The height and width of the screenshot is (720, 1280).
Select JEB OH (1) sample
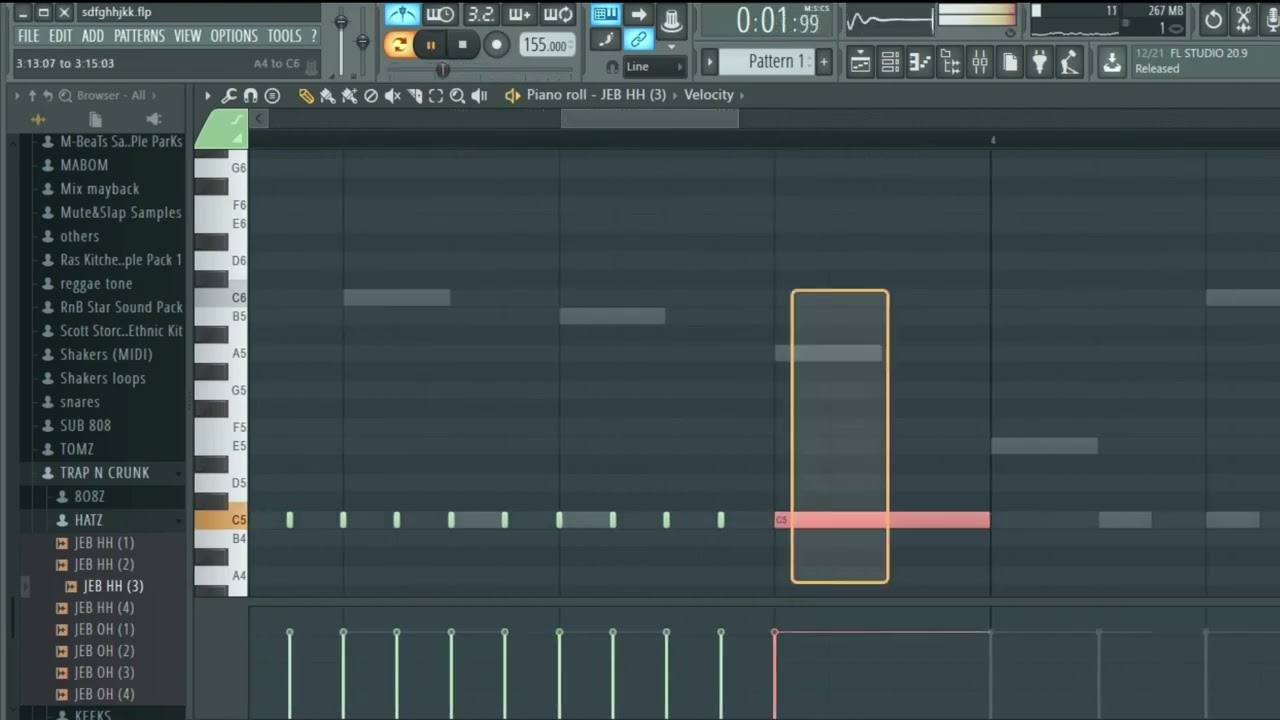(103, 630)
